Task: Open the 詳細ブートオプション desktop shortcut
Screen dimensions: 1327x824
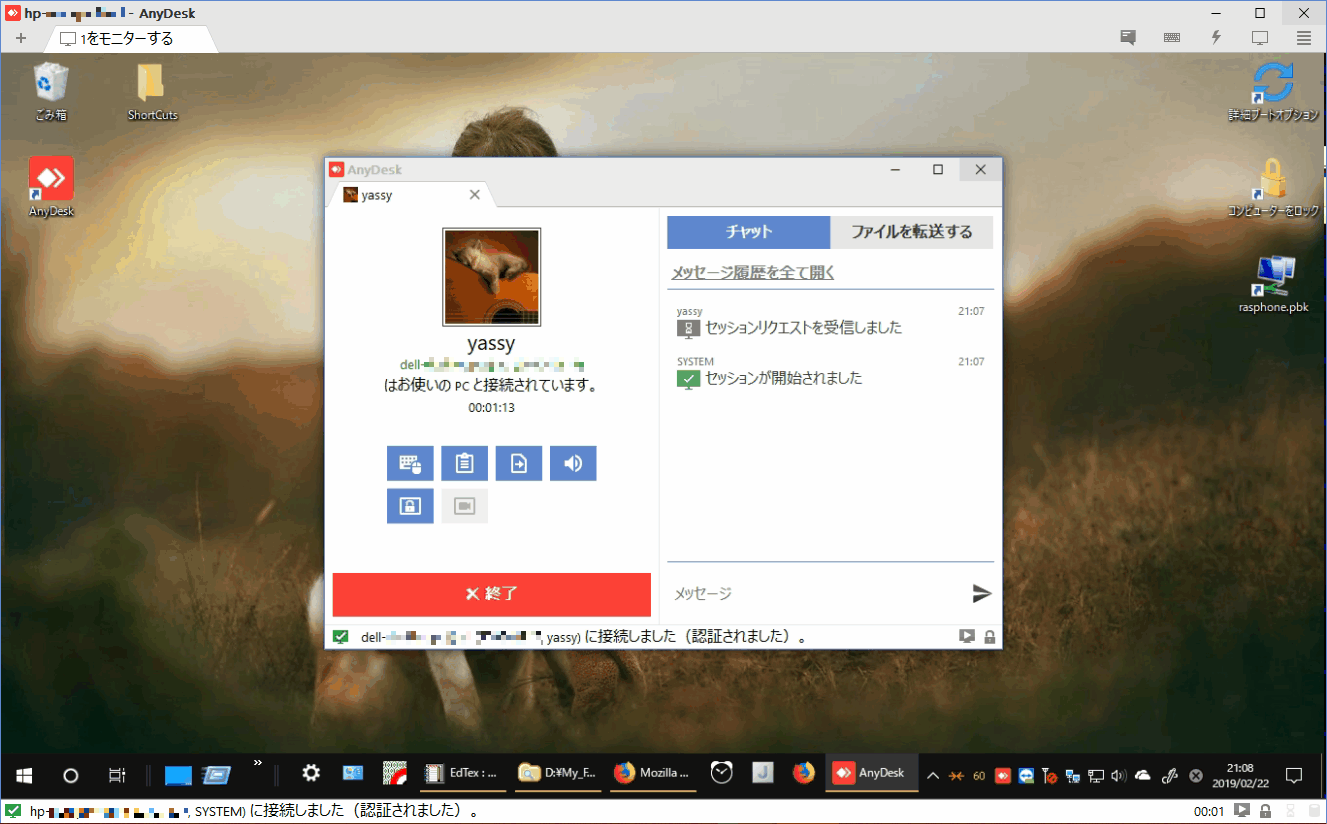Action: click(1273, 92)
